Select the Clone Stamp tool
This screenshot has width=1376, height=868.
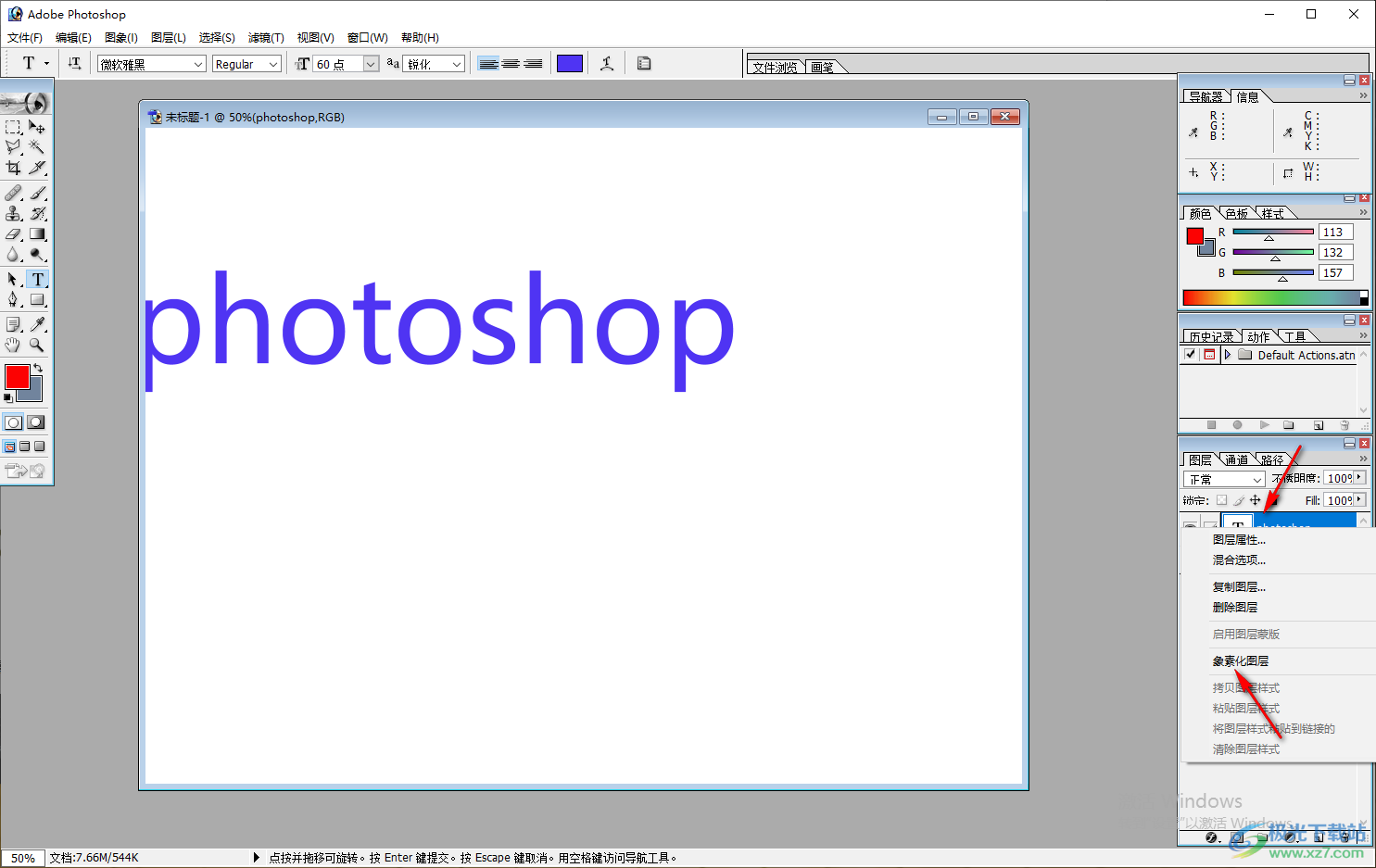click(x=13, y=213)
